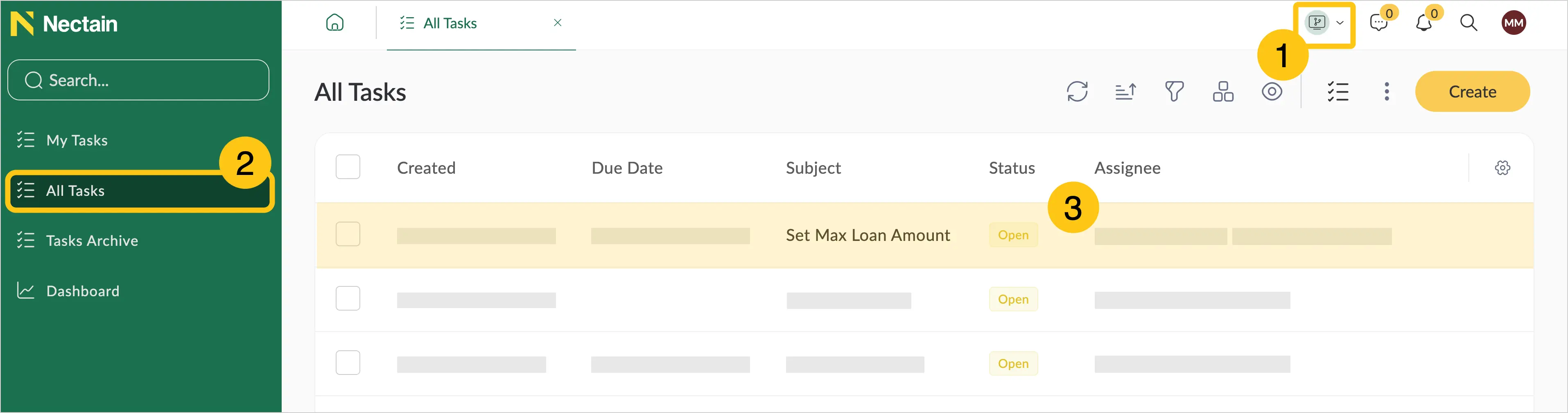Toggle the eye view icon

click(1272, 91)
